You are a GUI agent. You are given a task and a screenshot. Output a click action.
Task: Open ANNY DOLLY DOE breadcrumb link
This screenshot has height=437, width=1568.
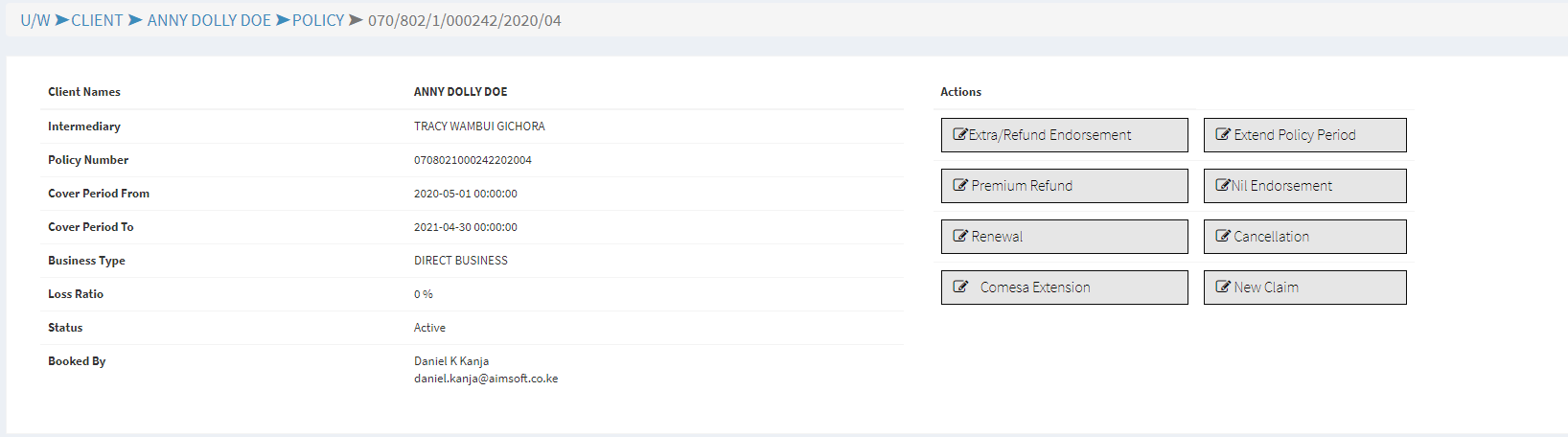tap(209, 20)
